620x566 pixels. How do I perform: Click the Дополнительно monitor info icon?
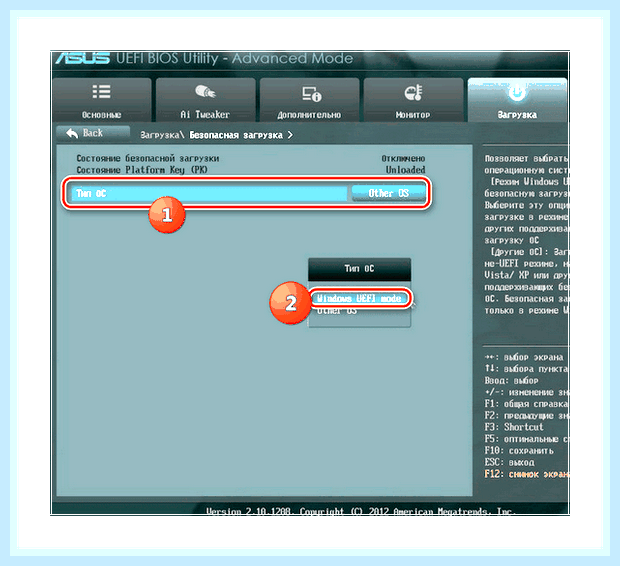[312, 94]
